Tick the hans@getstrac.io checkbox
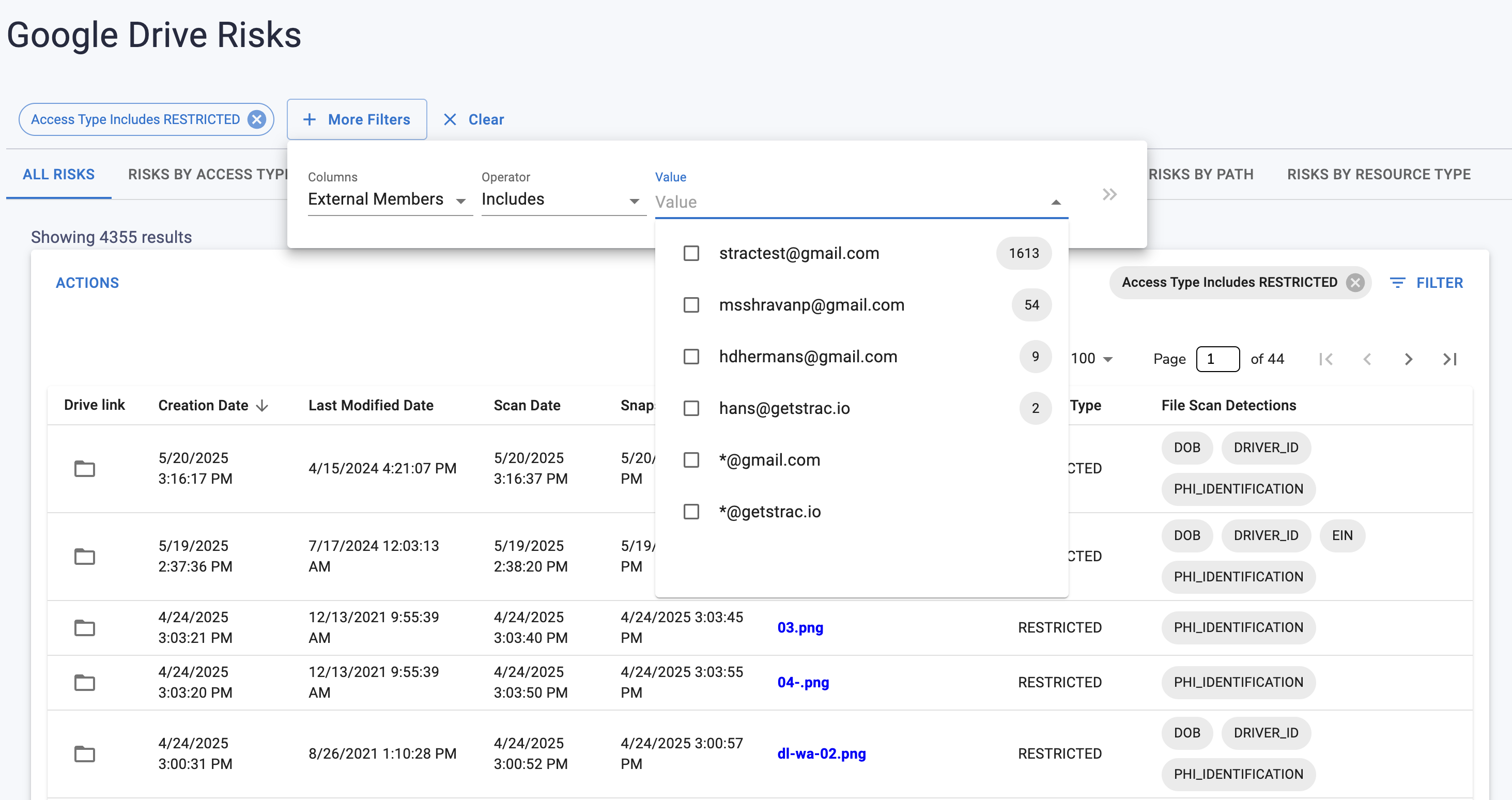The width and height of the screenshot is (1512, 800). [691, 408]
